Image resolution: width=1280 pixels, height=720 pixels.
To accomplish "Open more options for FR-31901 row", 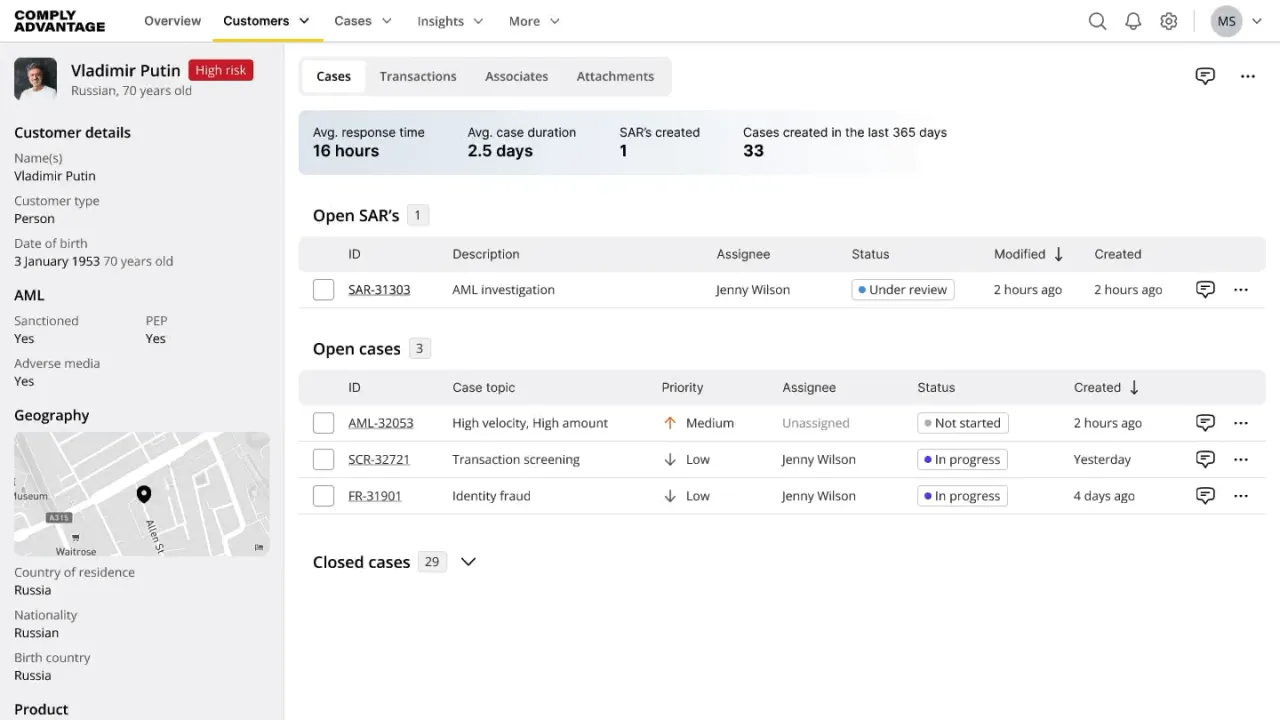I will tap(1241, 496).
